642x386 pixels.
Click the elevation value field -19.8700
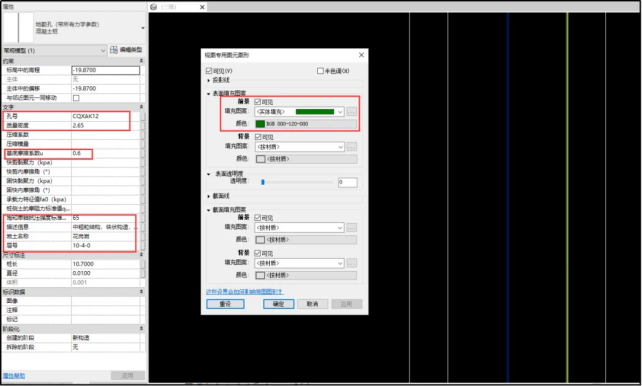[106, 70]
